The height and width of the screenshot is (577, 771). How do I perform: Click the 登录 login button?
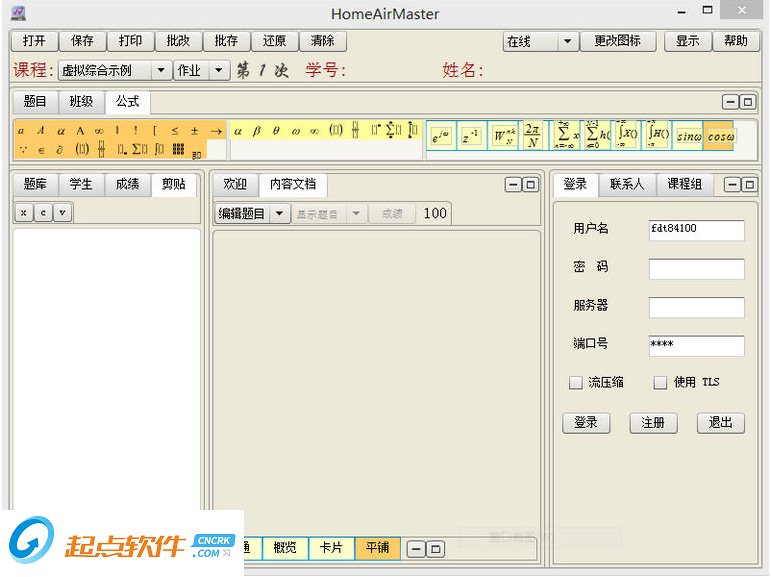click(586, 423)
